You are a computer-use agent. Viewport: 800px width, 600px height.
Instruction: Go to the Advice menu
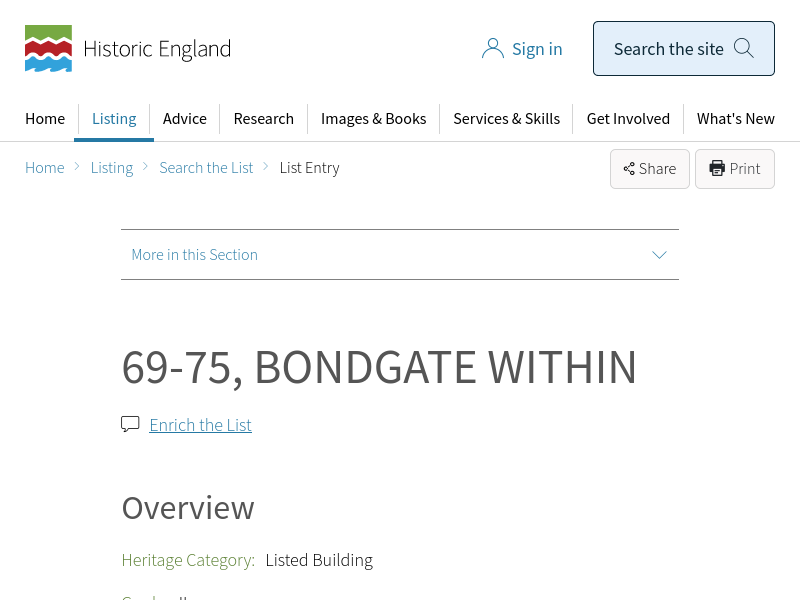[x=185, y=118]
